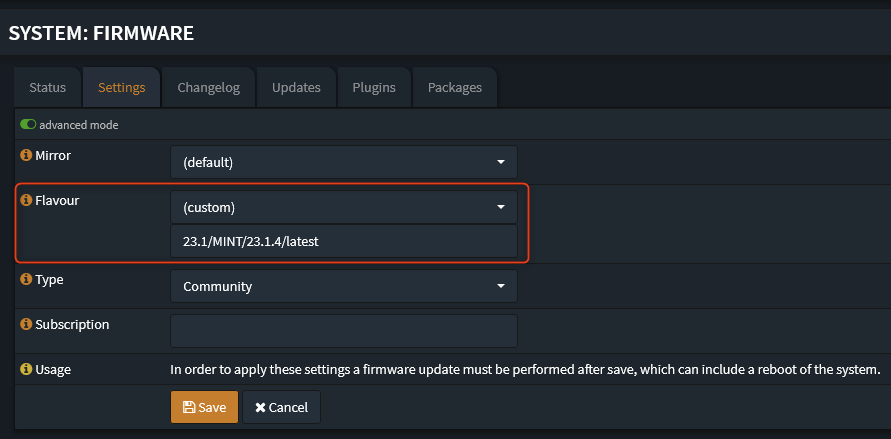The image size is (891, 439).
Task: Click the Flavour help info icon
Action: (x=27, y=201)
